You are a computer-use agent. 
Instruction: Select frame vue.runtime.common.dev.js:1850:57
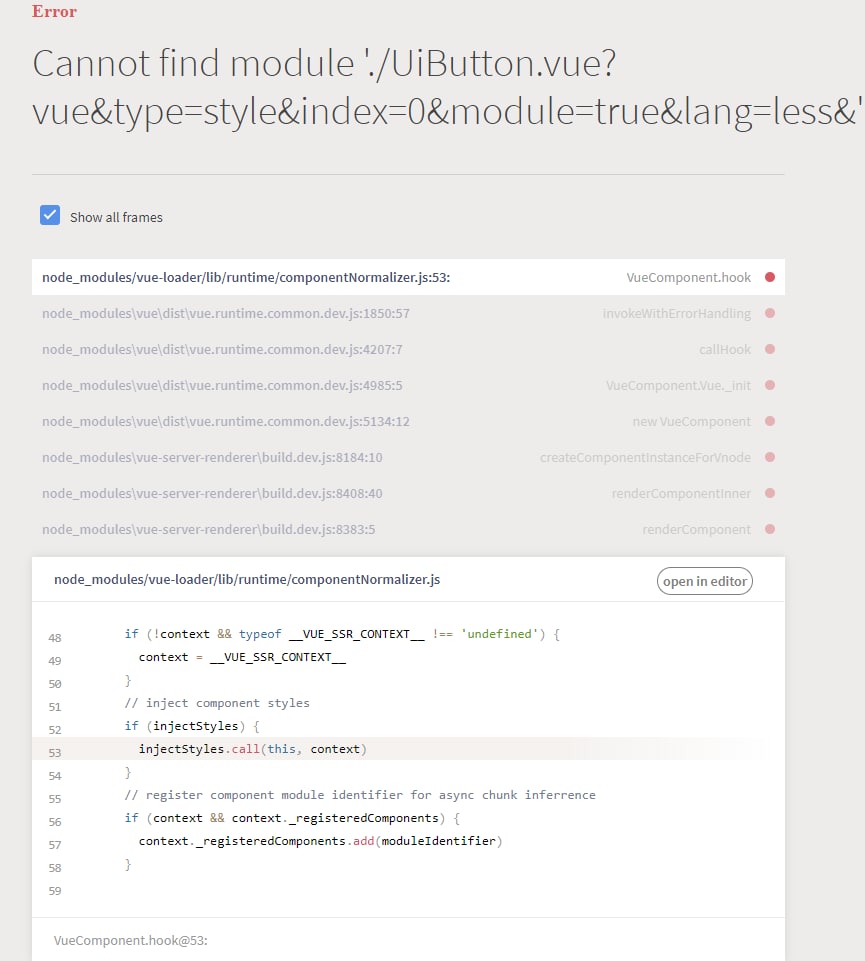408,313
